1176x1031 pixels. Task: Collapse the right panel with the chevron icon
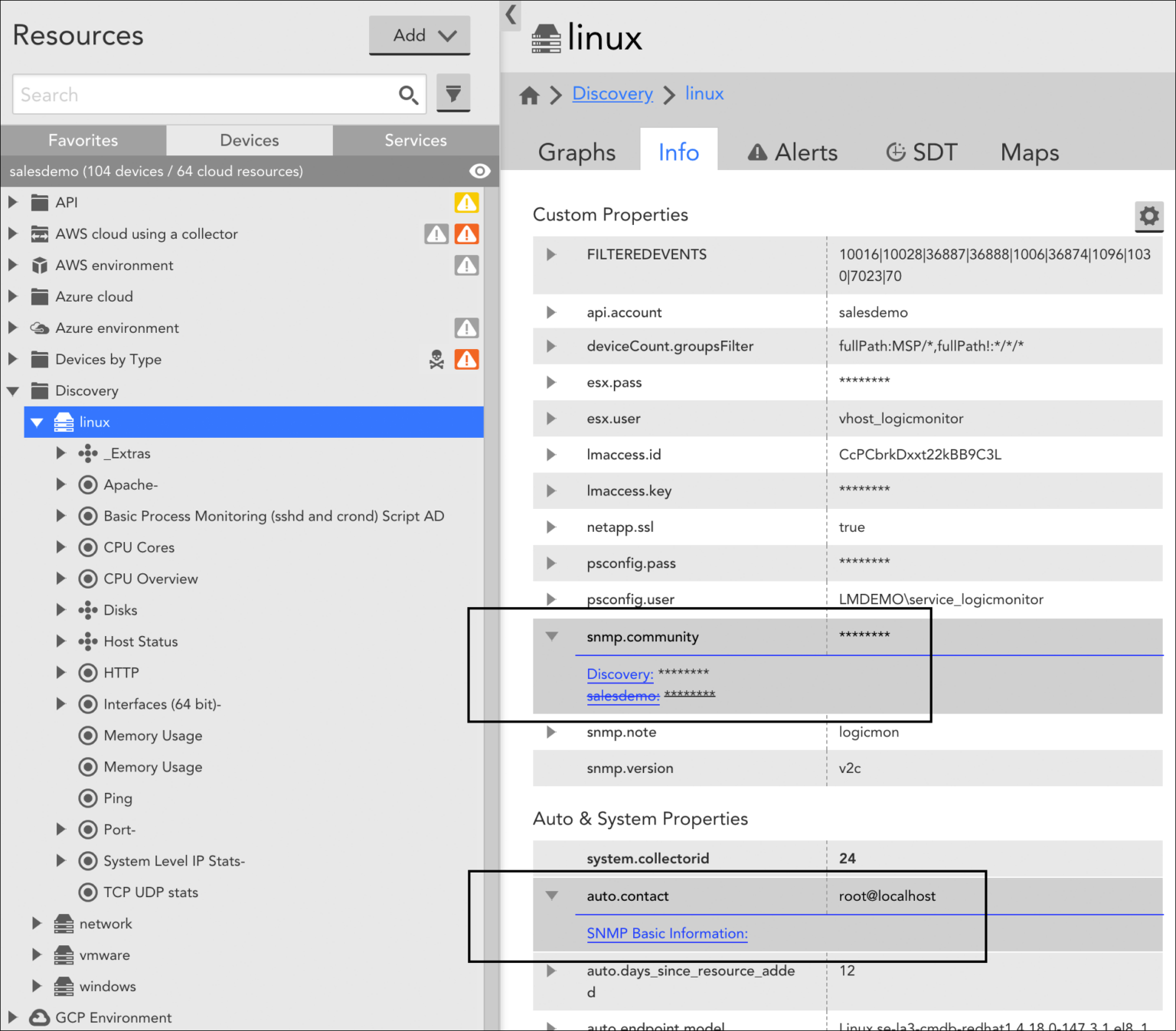[x=510, y=15]
